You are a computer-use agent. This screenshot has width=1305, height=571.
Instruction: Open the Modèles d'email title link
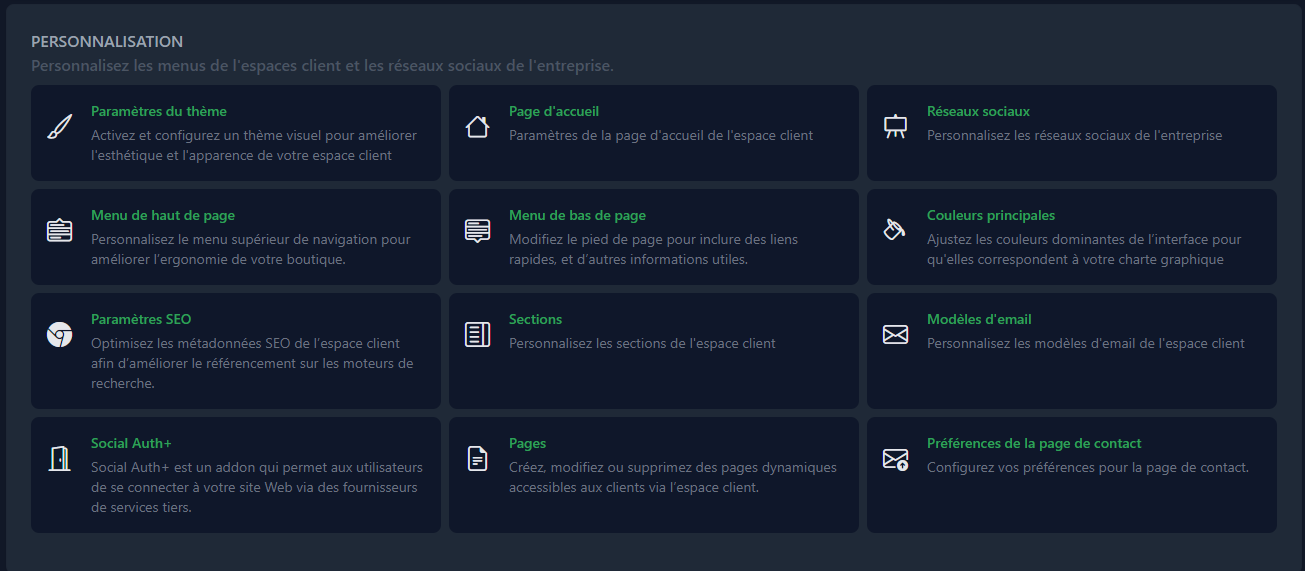pos(978,320)
